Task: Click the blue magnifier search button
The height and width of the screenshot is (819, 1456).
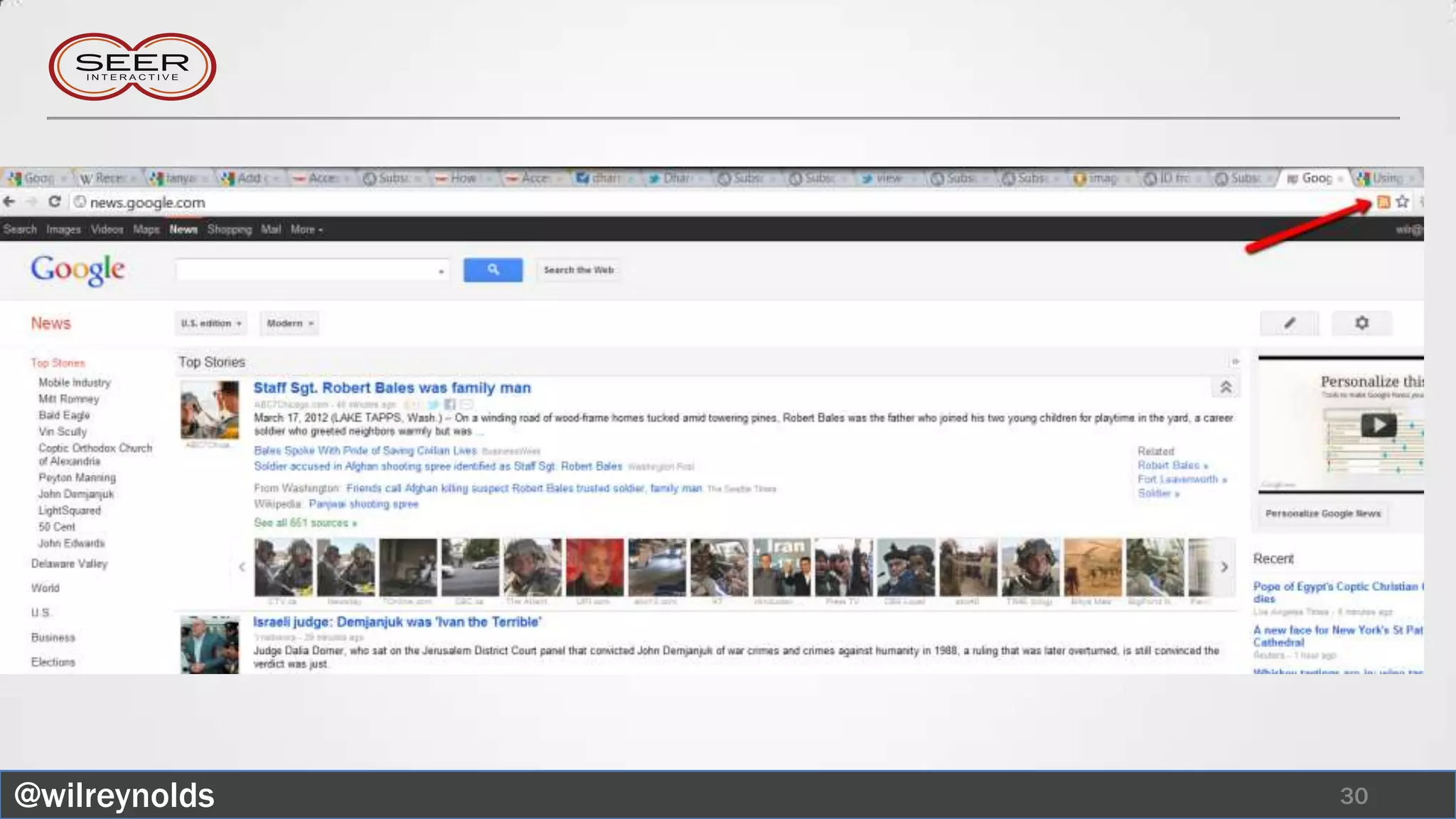Action: 493,270
